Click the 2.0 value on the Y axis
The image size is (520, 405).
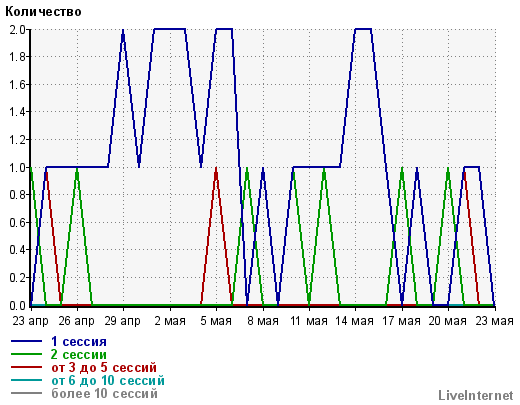tap(17, 30)
